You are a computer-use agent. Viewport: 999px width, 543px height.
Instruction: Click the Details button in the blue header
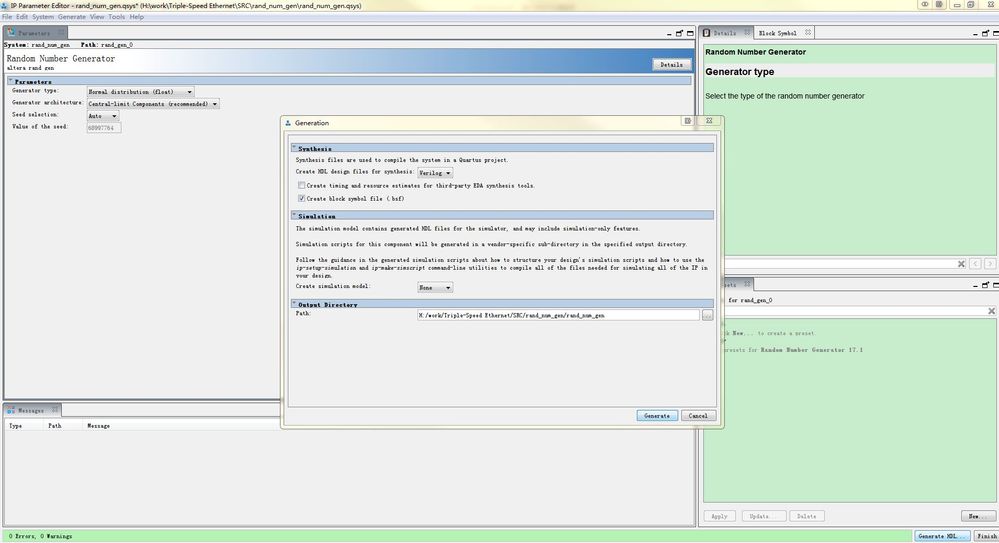[x=672, y=64]
